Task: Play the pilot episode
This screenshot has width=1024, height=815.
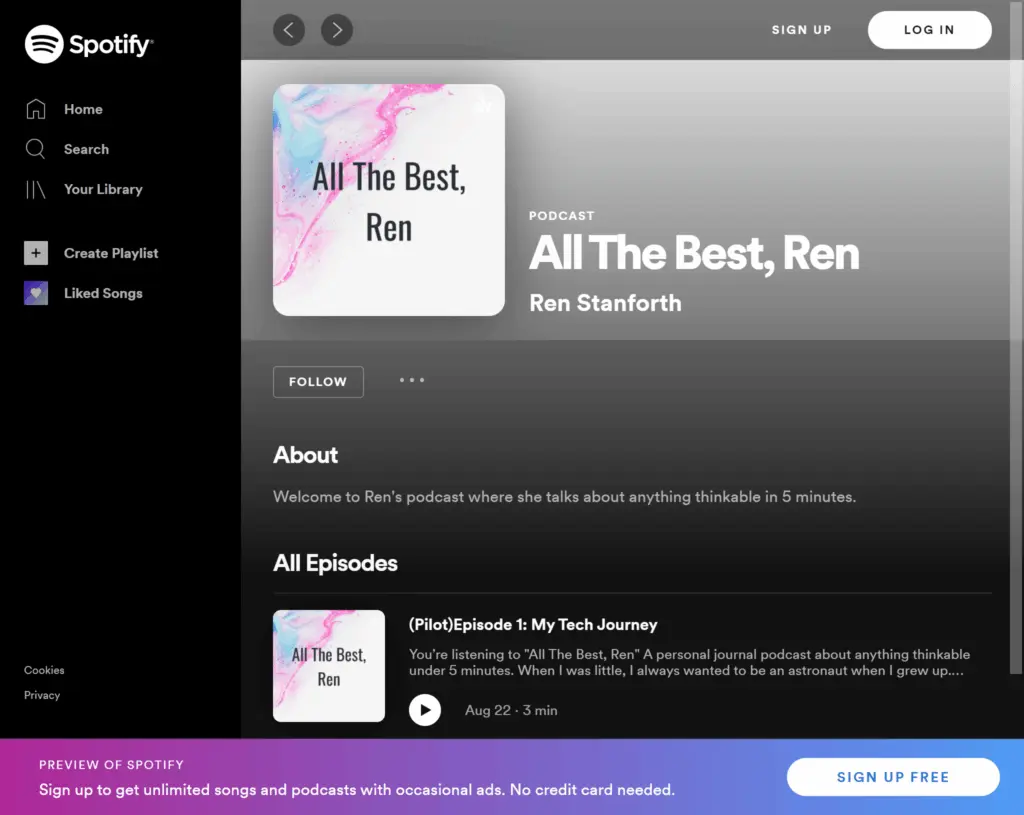Action: (x=425, y=710)
